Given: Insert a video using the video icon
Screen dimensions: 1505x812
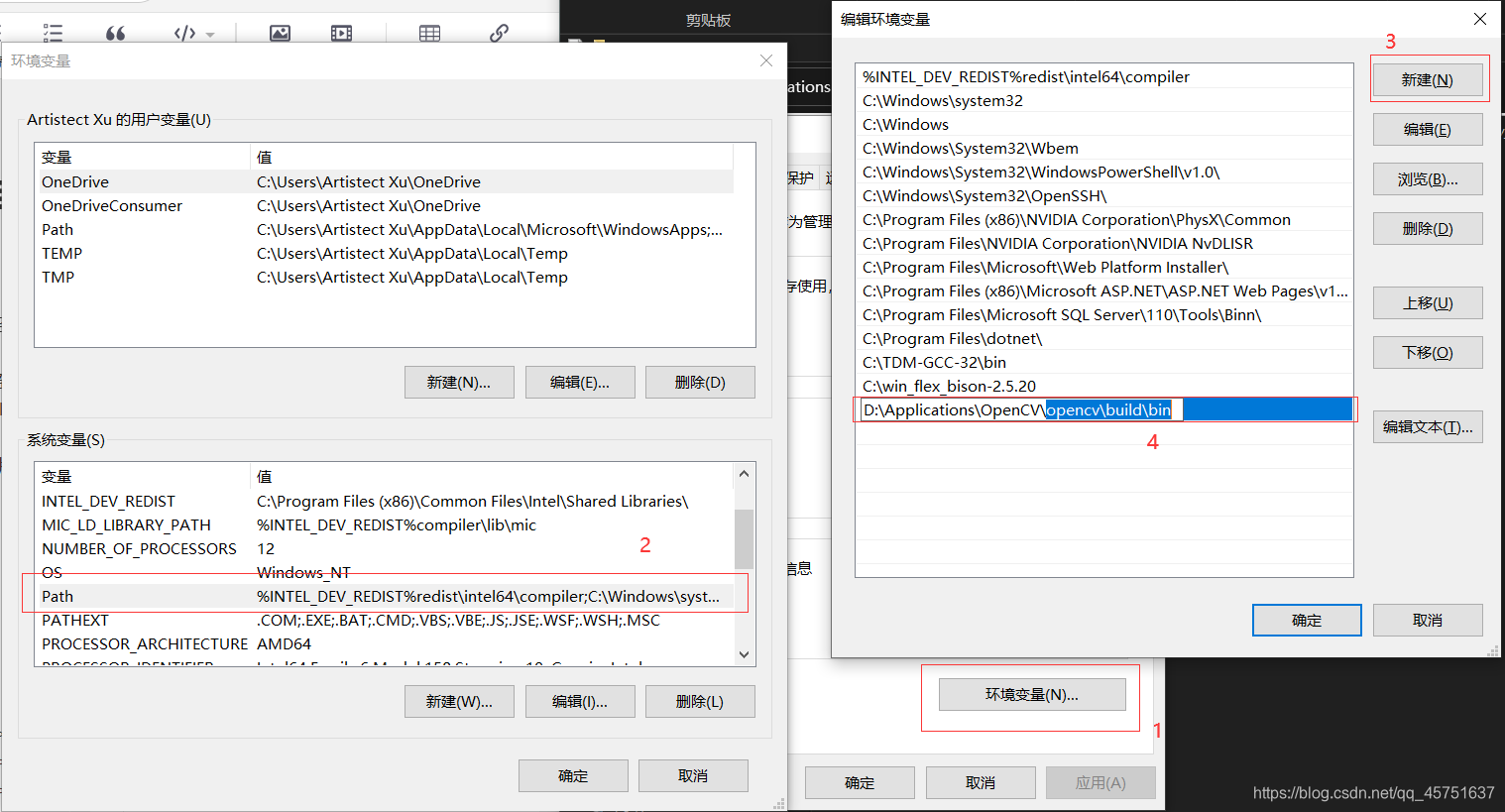Looking at the screenshot, I should click(x=340, y=32).
